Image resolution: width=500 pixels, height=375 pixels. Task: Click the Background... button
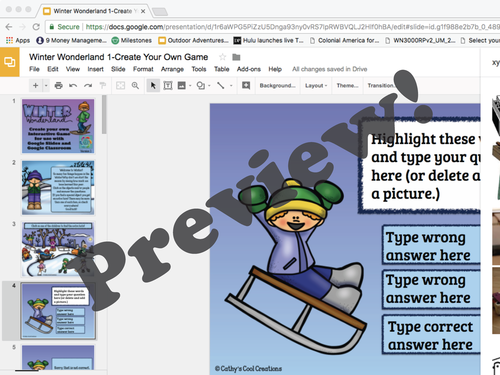click(x=278, y=86)
